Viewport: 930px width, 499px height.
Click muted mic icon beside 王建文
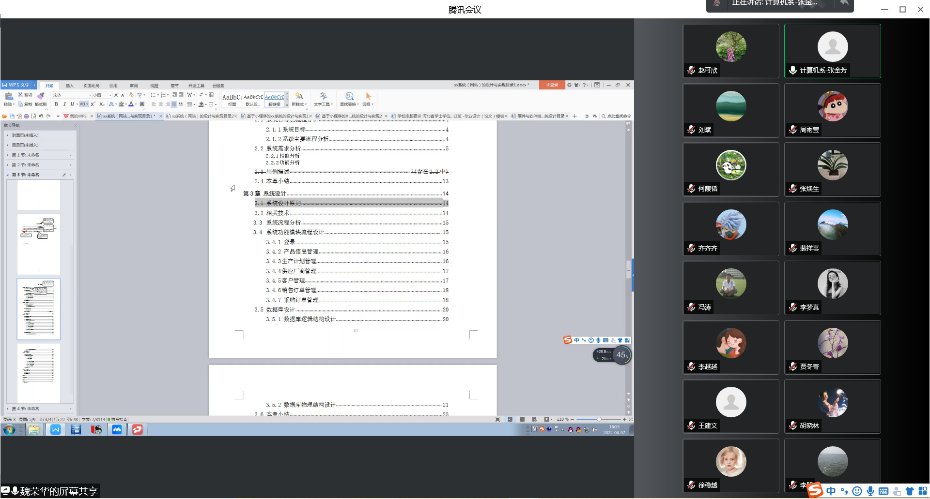coord(691,425)
